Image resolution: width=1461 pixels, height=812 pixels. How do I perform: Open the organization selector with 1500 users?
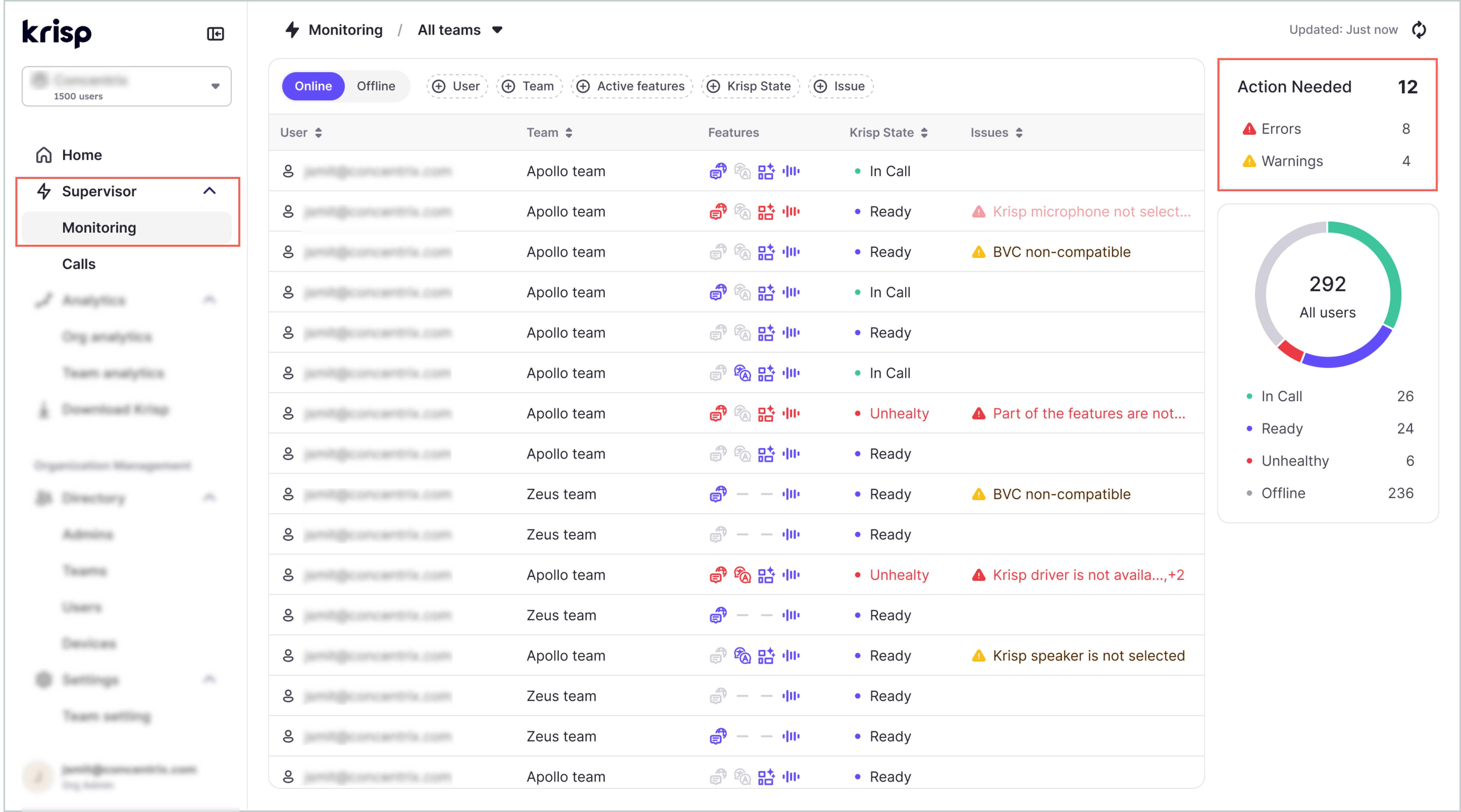126,86
